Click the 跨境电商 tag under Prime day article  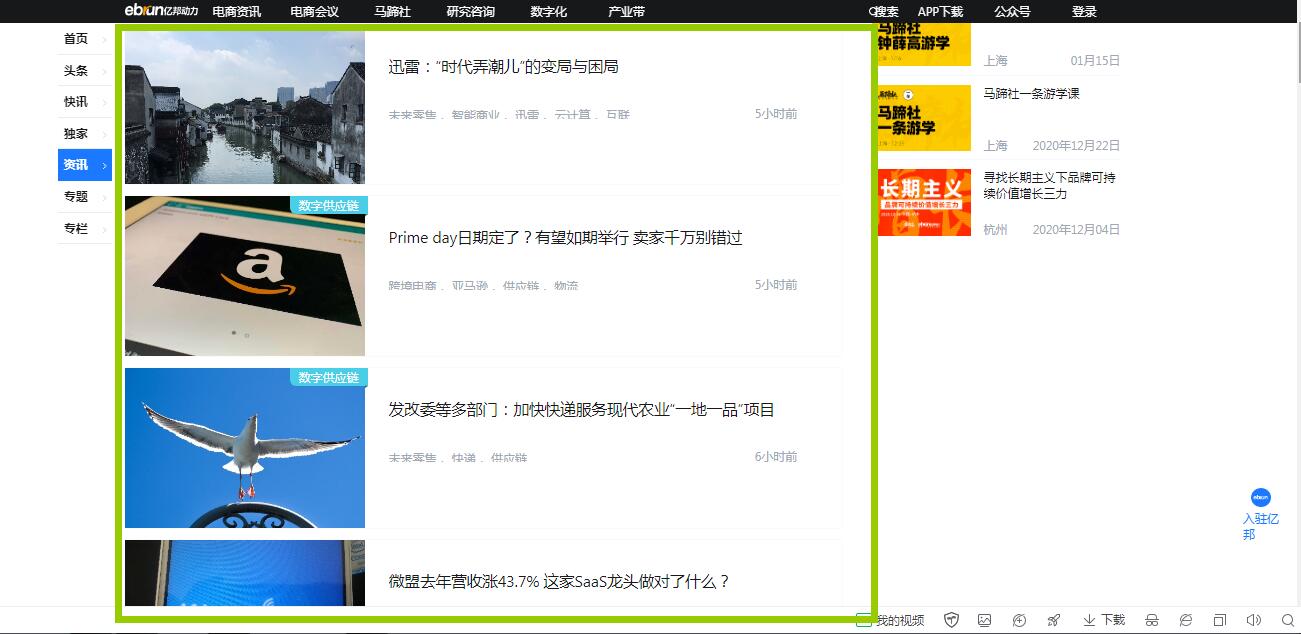[x=413, y=286]
